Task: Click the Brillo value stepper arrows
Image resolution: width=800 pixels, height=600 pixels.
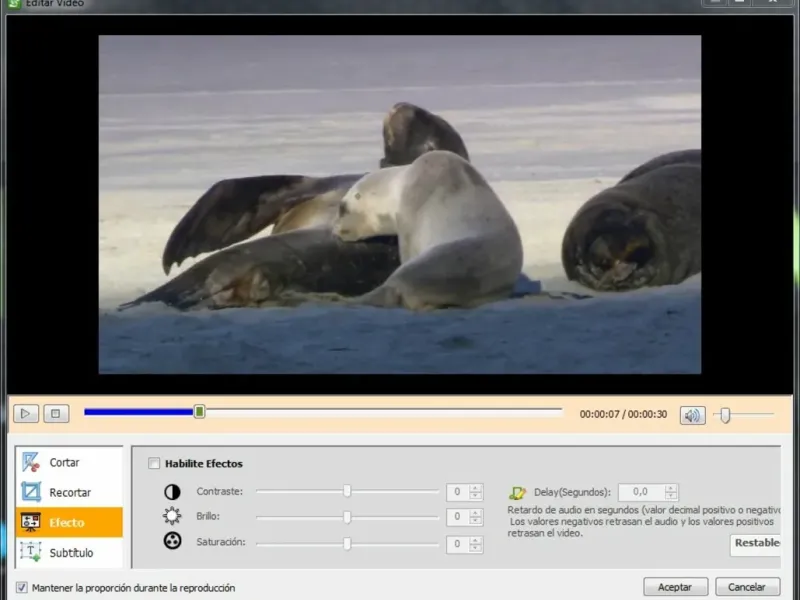Action: [x=475, y=517]
